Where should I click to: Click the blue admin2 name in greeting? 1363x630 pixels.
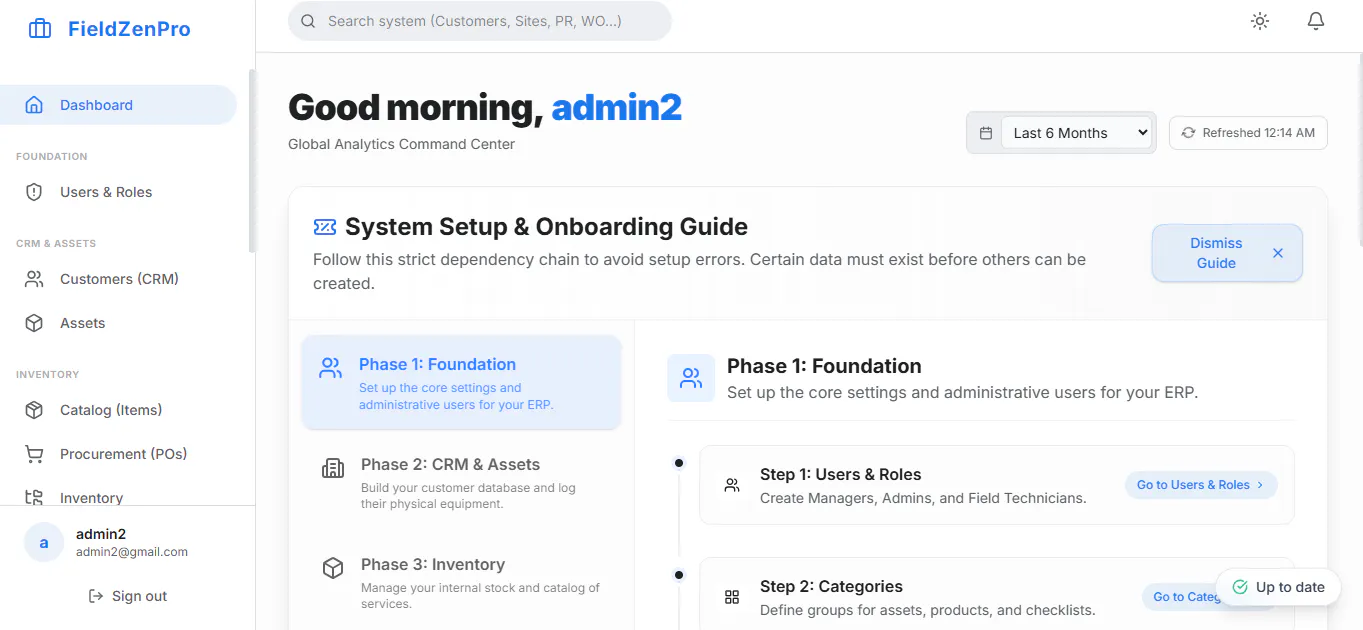click(617, 107)
